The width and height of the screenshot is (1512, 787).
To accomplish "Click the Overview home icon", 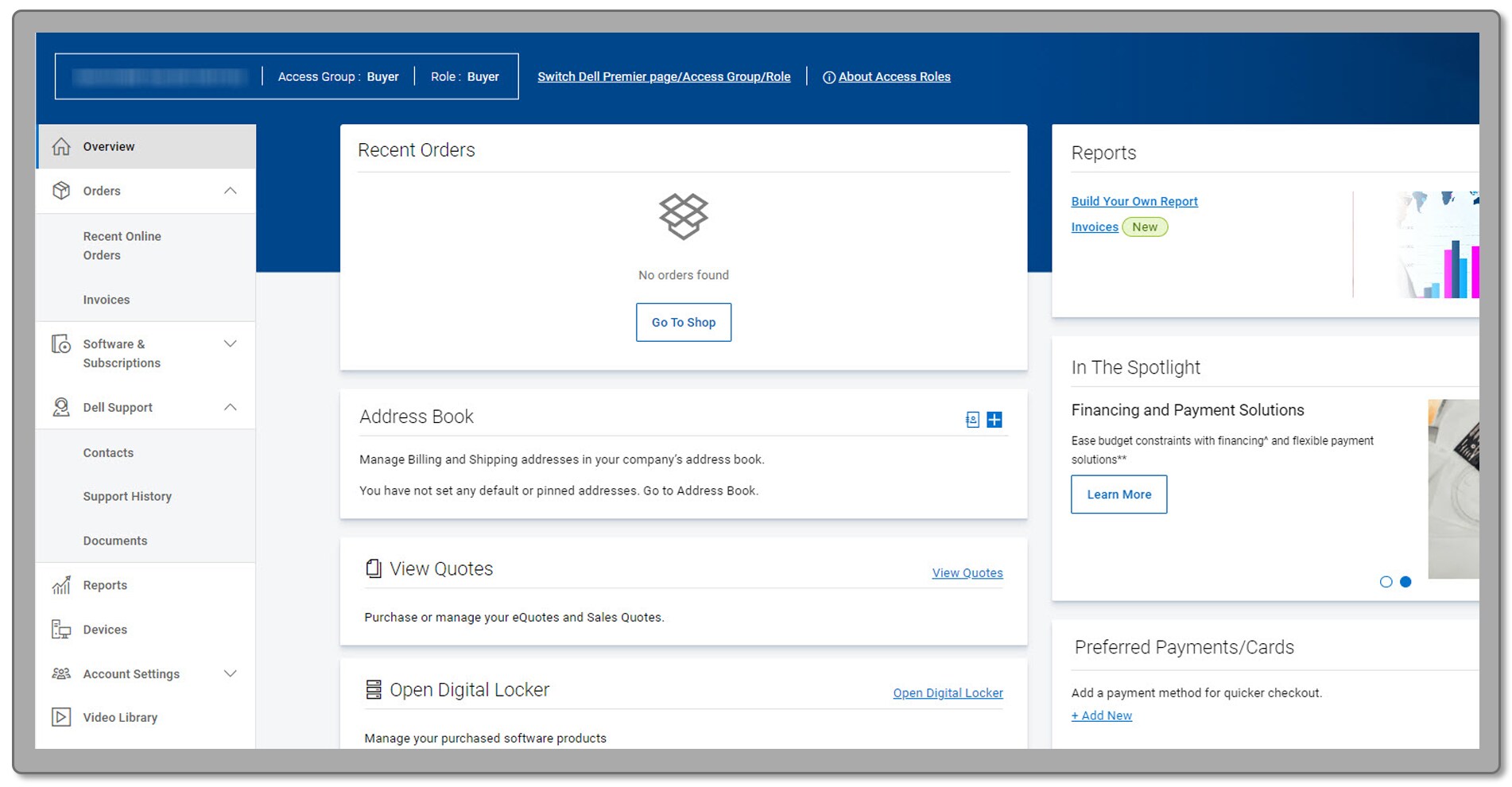I will [61, 146].
